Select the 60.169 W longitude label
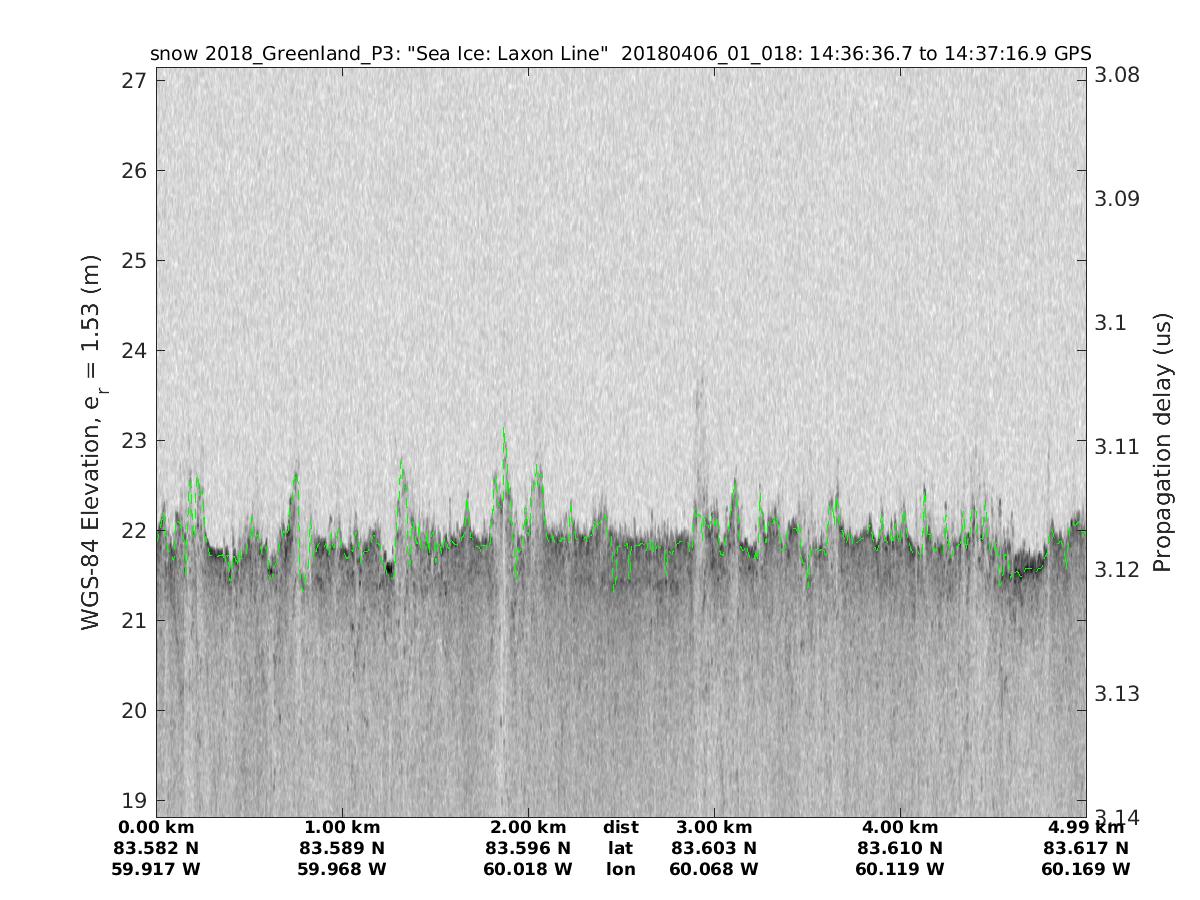This screenshot has height=900, width=1200. [x=1086, y=869]
